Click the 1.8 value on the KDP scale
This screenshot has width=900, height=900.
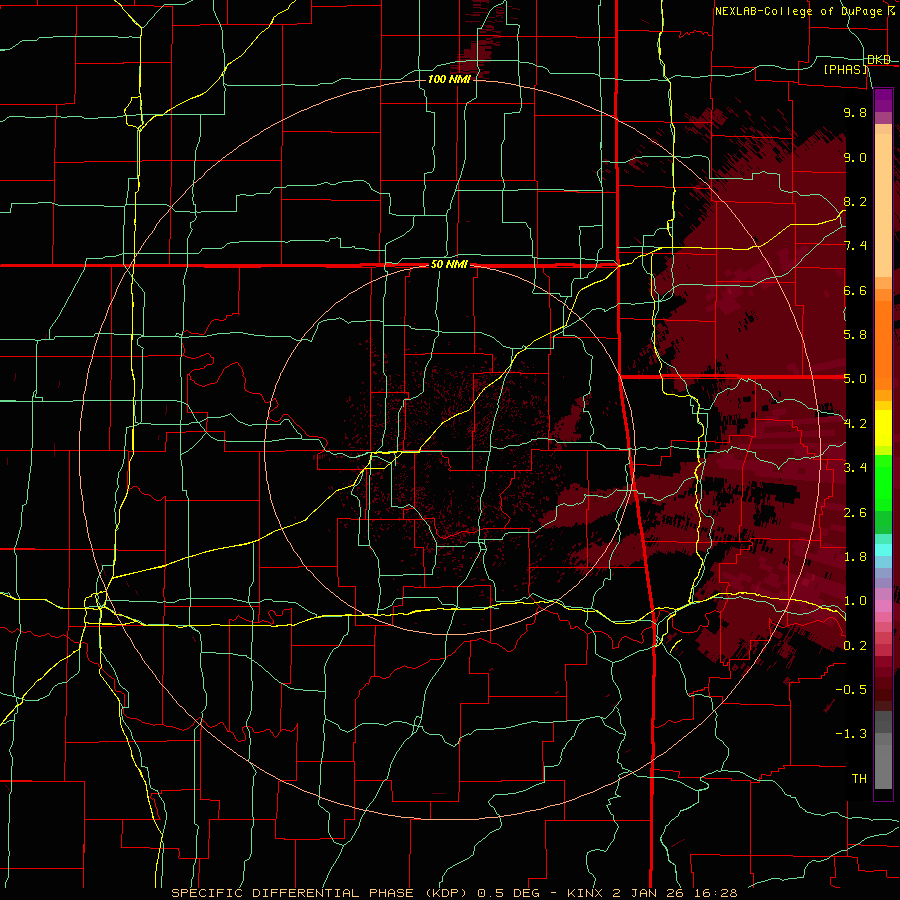click(x=855, y=557)
